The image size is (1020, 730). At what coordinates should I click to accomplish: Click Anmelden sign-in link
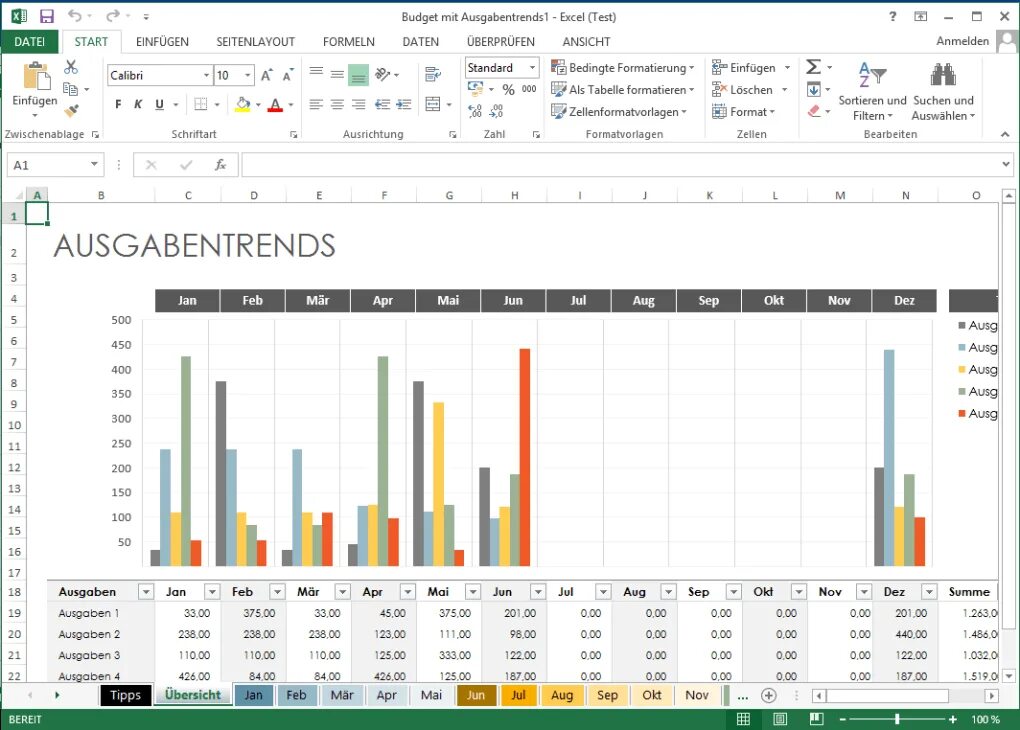tap(962, 41)
